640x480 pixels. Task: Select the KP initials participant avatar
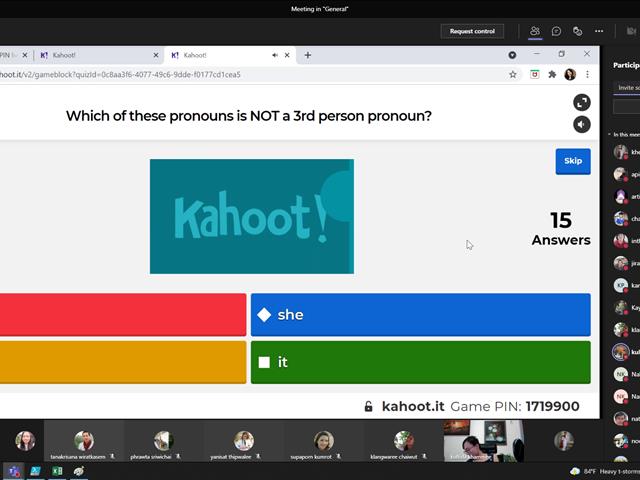(620, 285)
